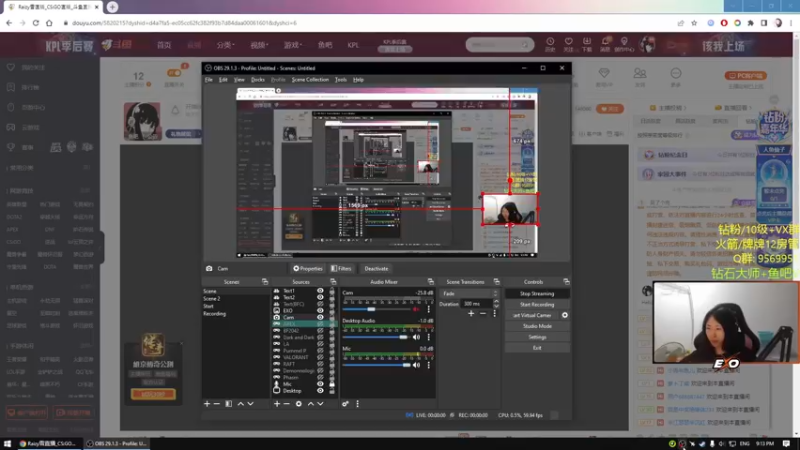This screenshot has width=800, height=450.
Task: Open the Windows Start menu
Action: (7, 443)
